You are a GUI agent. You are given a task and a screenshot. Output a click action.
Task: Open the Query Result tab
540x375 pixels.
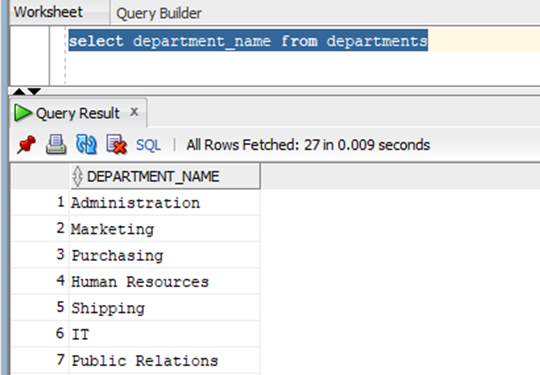[x=78, y=113]
